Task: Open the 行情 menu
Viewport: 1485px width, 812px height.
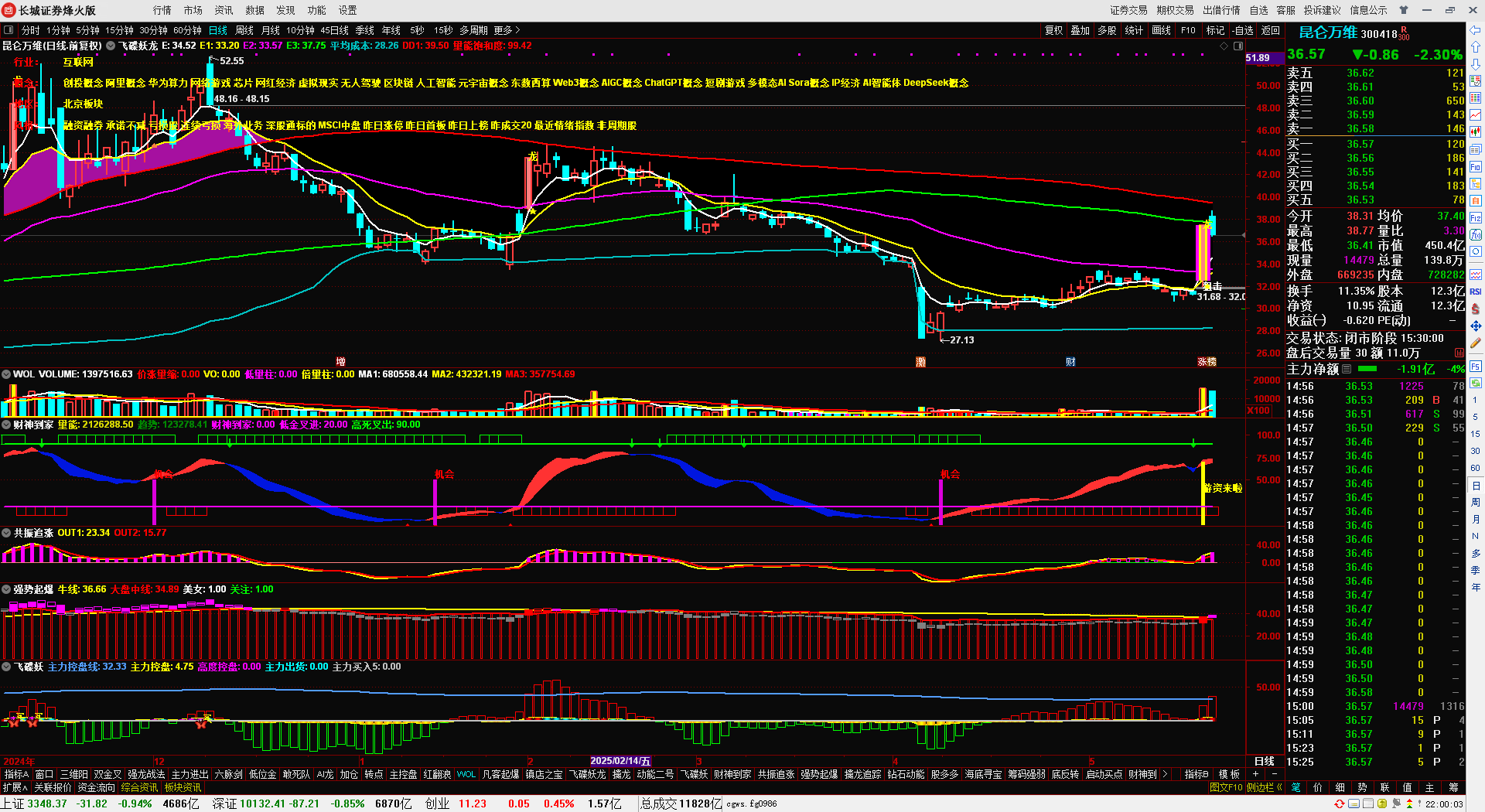Action: point(162,10)
